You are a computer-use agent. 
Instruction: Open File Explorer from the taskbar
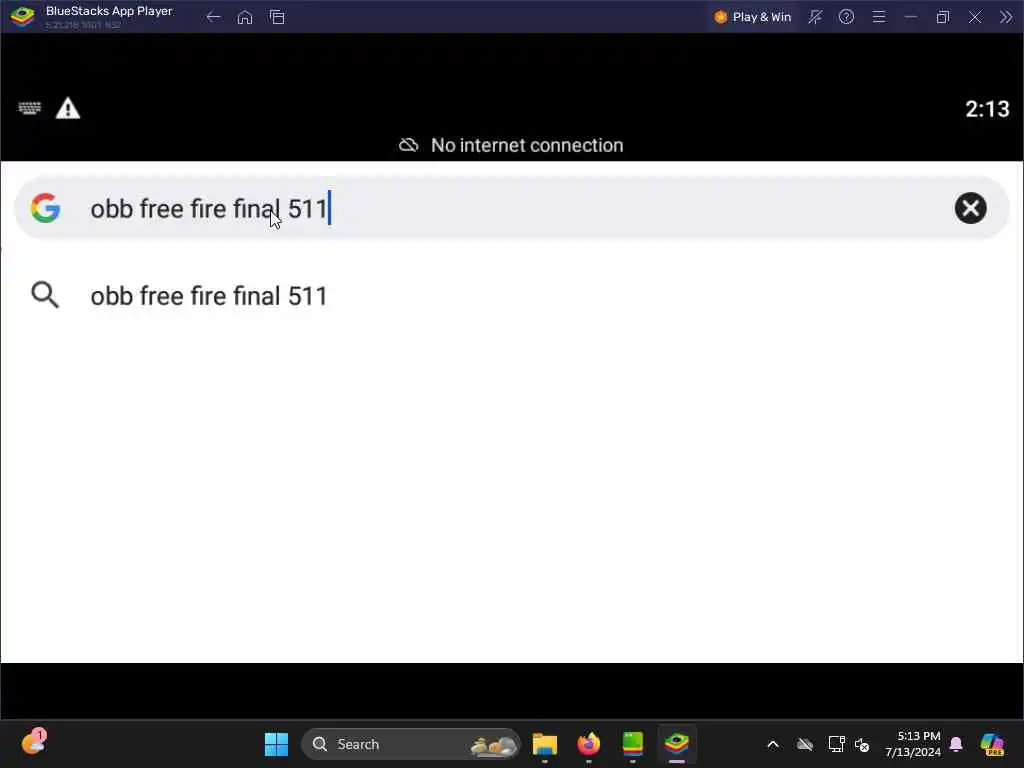[x=545, y=744]
